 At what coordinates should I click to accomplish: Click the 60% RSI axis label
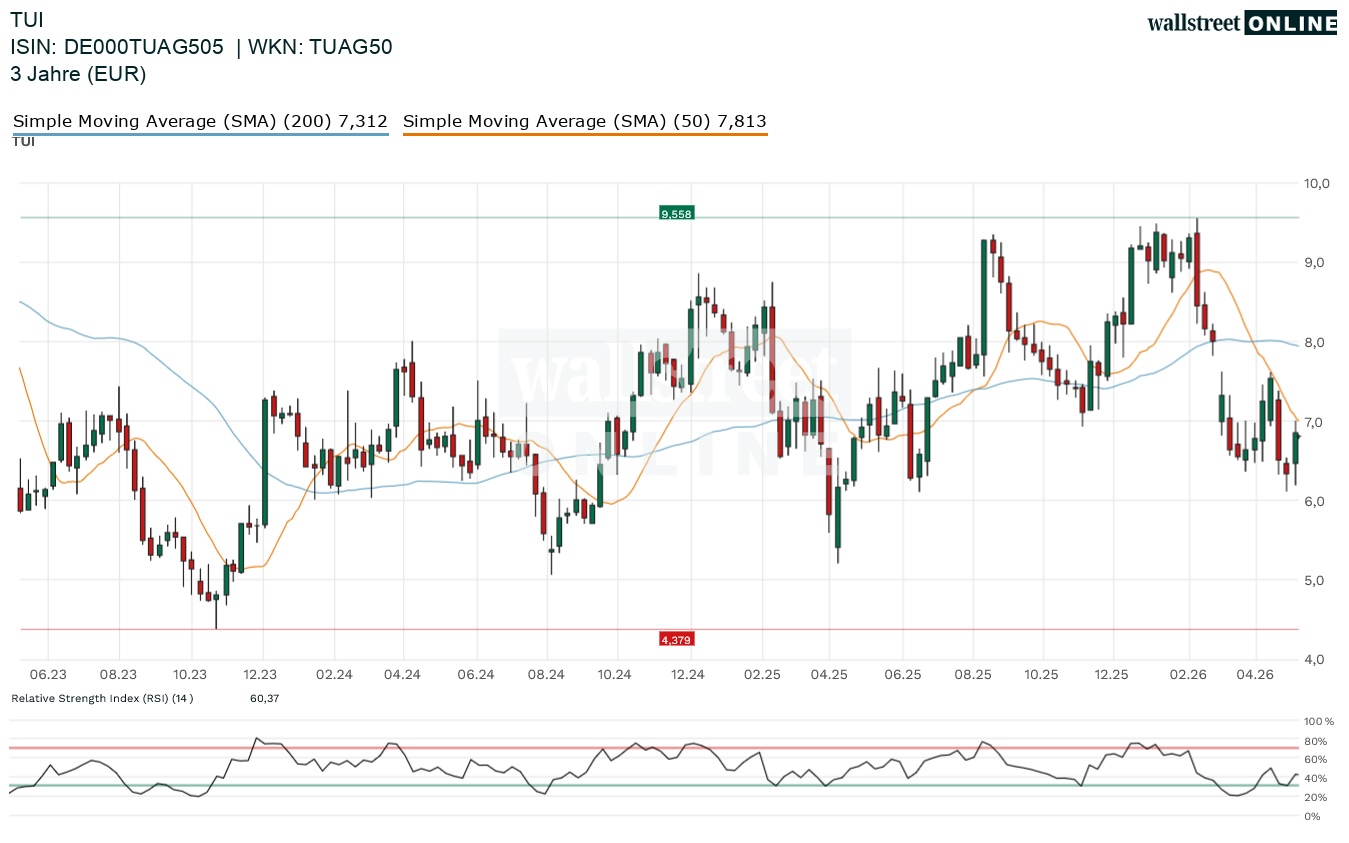[1315, 760]
